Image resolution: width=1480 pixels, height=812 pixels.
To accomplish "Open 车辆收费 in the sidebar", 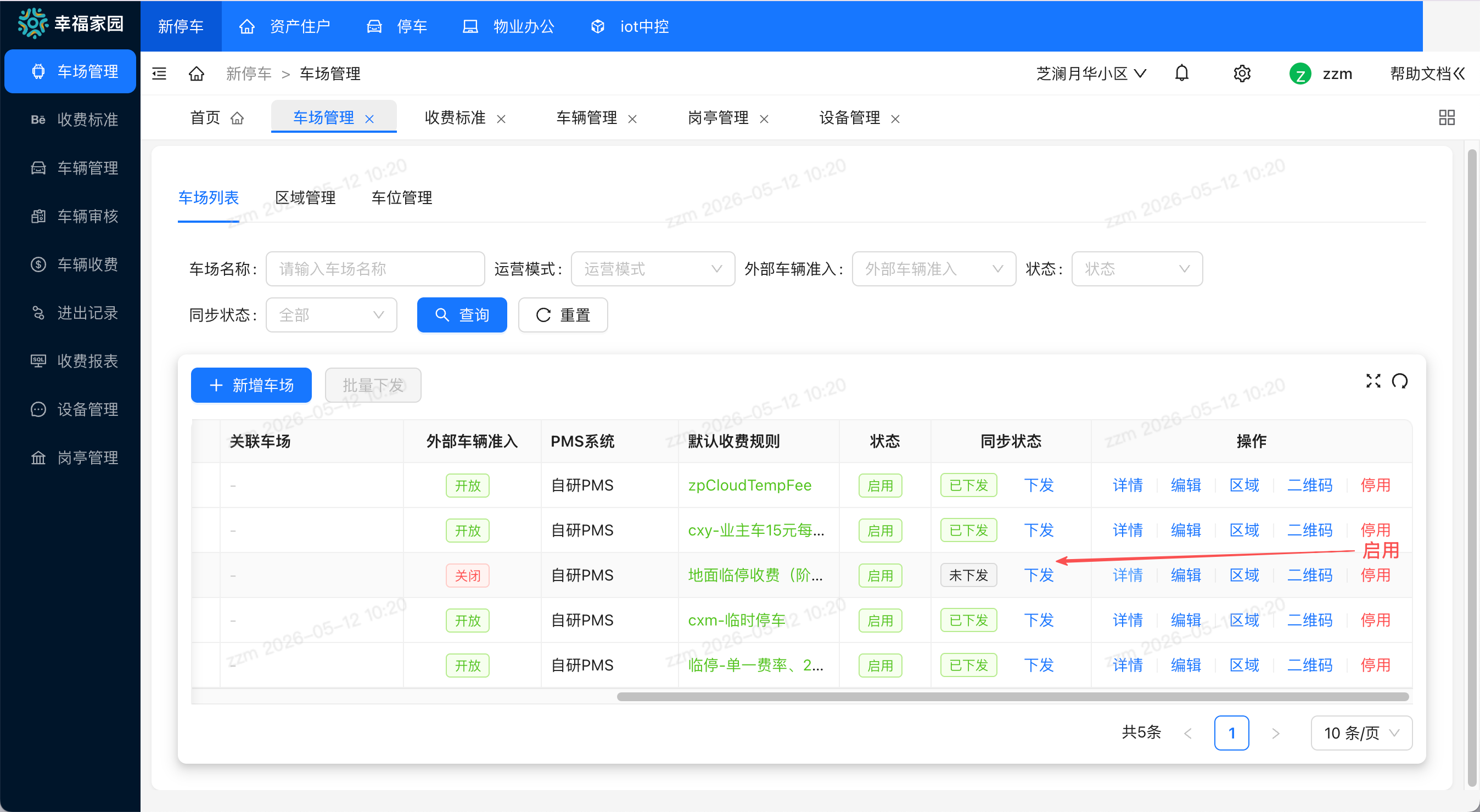I will 70,264.
